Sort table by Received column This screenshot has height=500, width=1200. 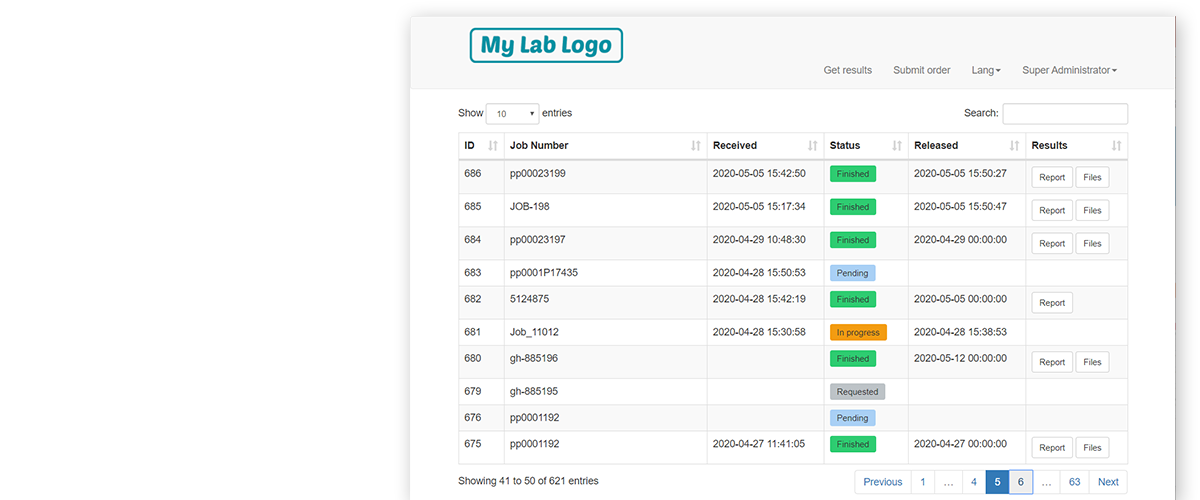[x=765, y=146]
